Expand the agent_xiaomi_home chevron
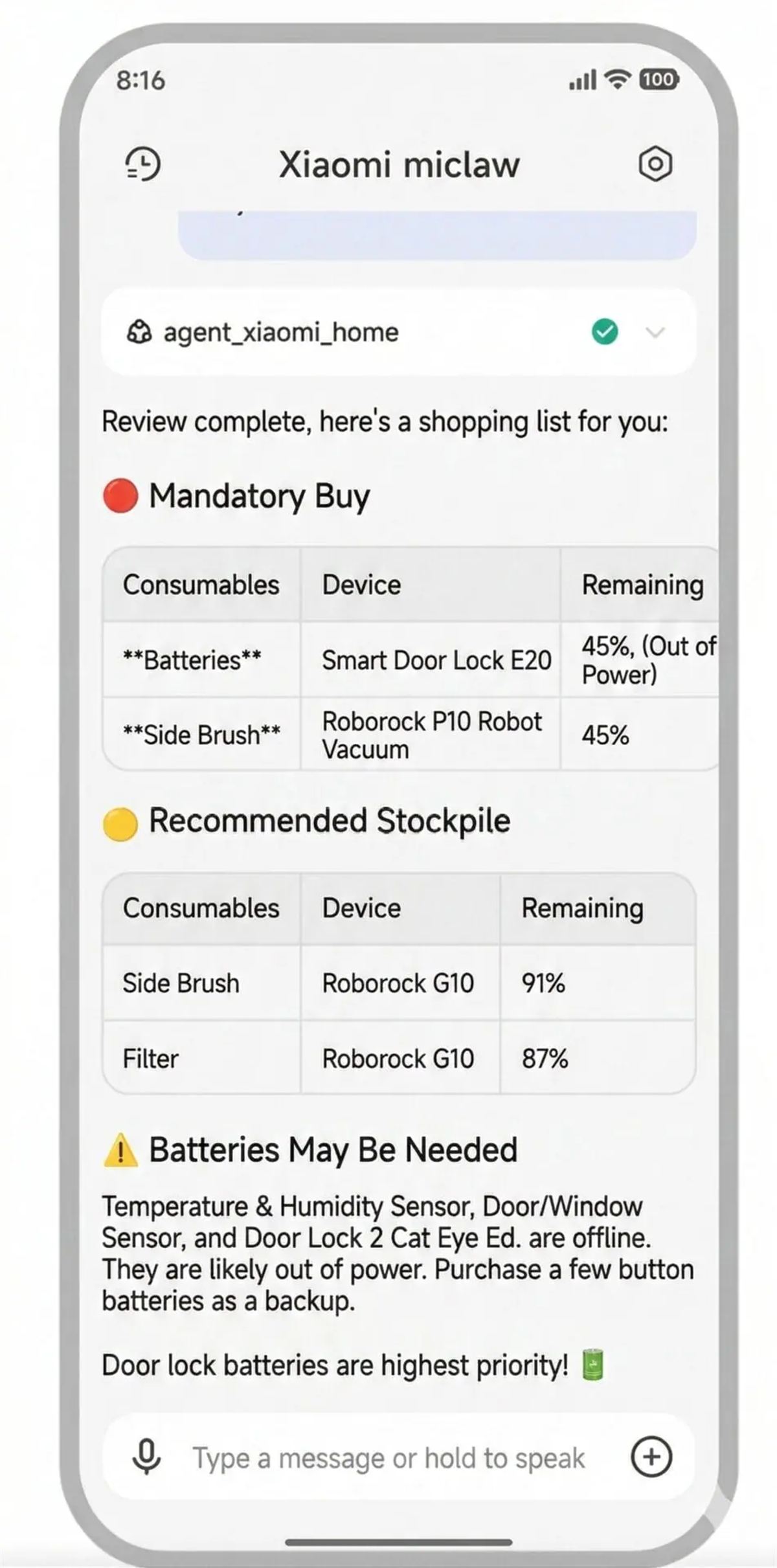 coord(655,333)
